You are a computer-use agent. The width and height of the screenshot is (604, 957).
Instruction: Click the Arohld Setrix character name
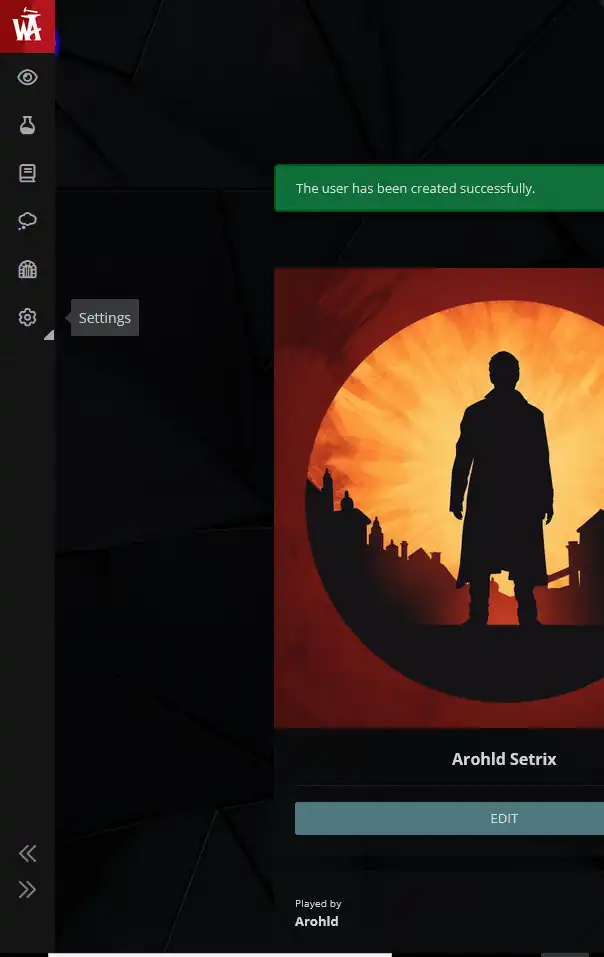click(x=503, y=759)
